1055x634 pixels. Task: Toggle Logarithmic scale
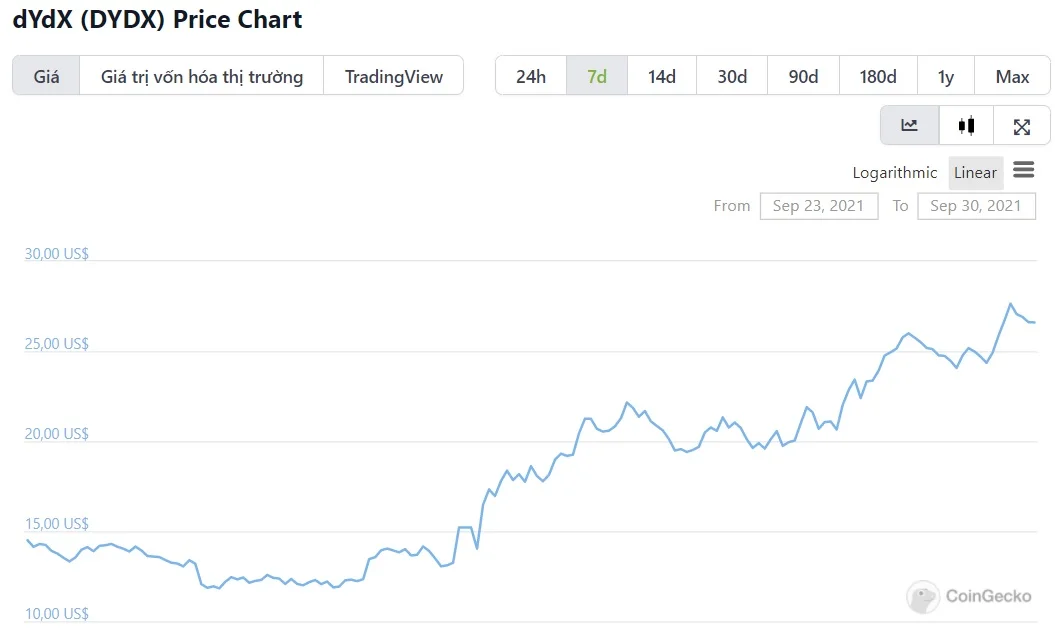tap(895, 172)
